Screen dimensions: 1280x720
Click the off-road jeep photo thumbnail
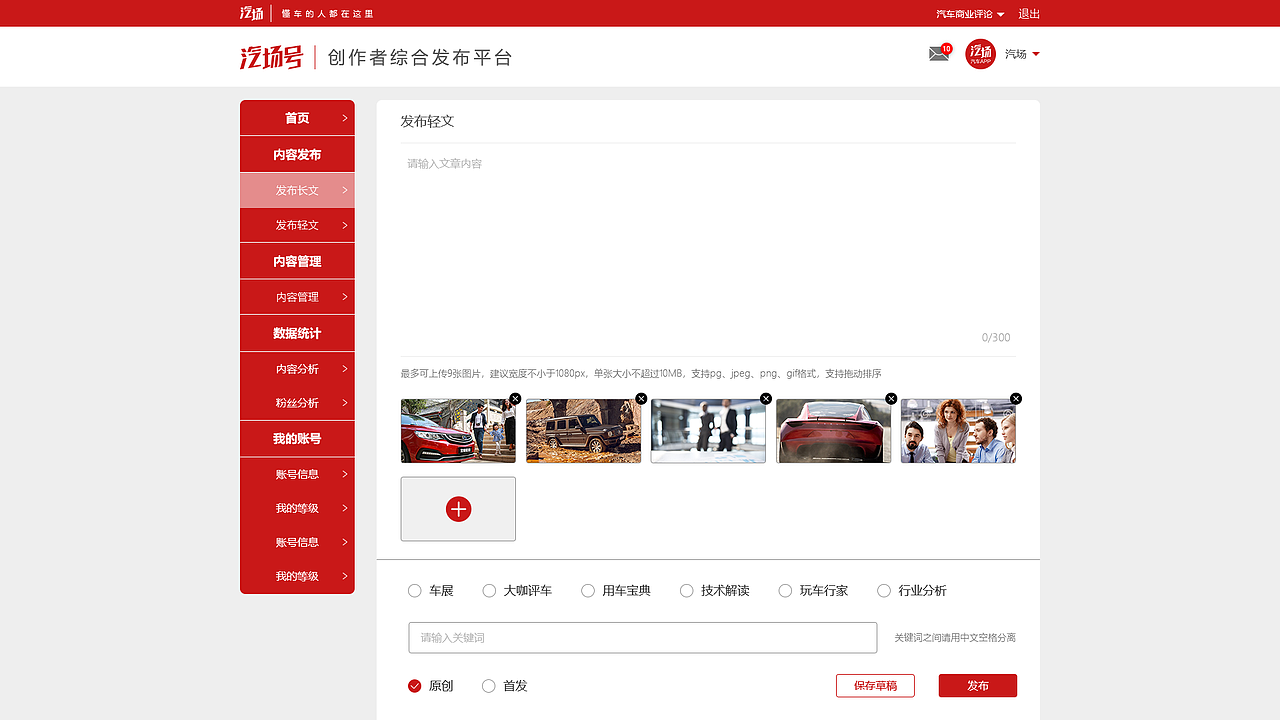coord(583,431)
